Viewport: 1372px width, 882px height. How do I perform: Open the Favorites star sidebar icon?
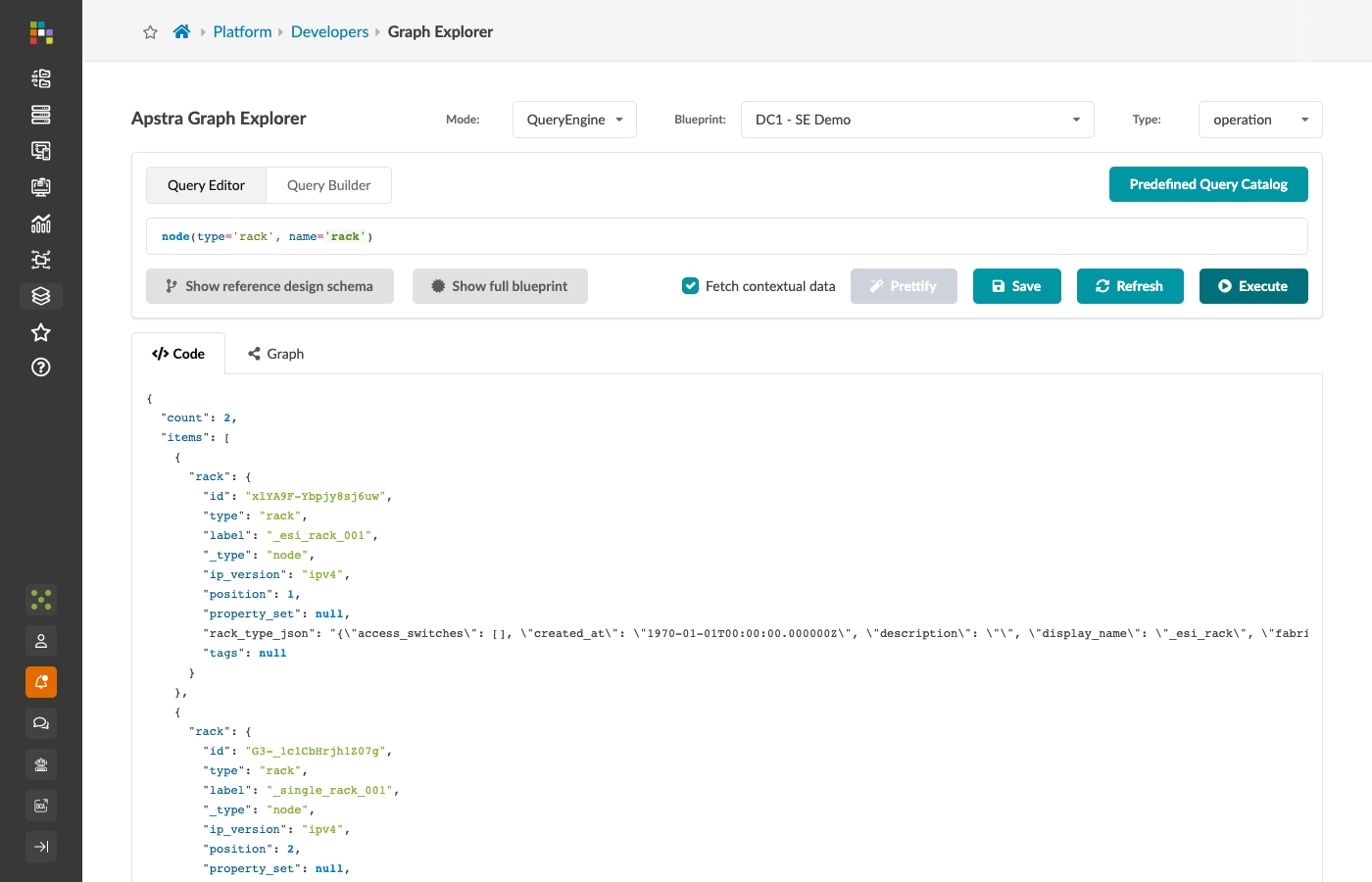[41, 332]
